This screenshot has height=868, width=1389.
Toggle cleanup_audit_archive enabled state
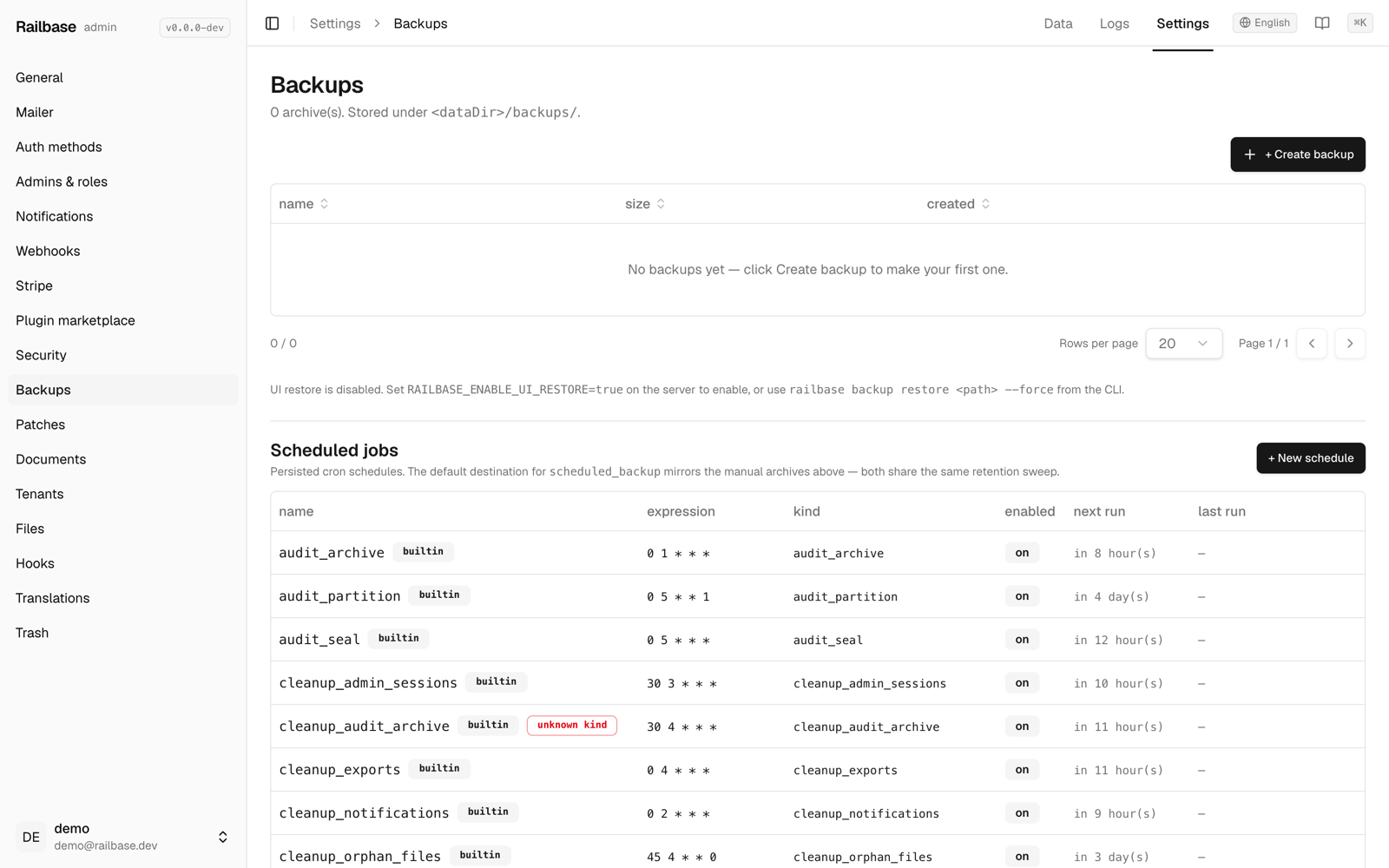pos(1022,727)
